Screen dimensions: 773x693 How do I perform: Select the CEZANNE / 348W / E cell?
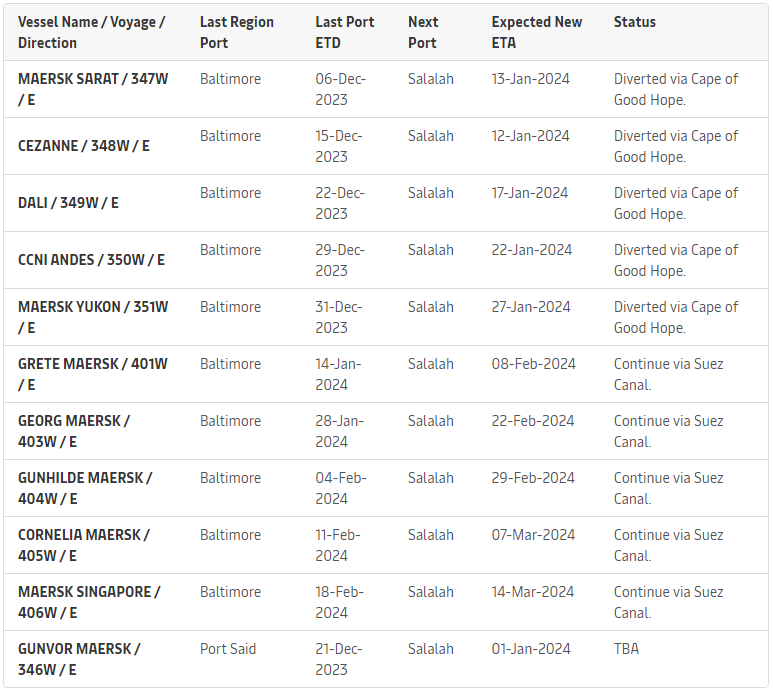click(x=84, y=146)
